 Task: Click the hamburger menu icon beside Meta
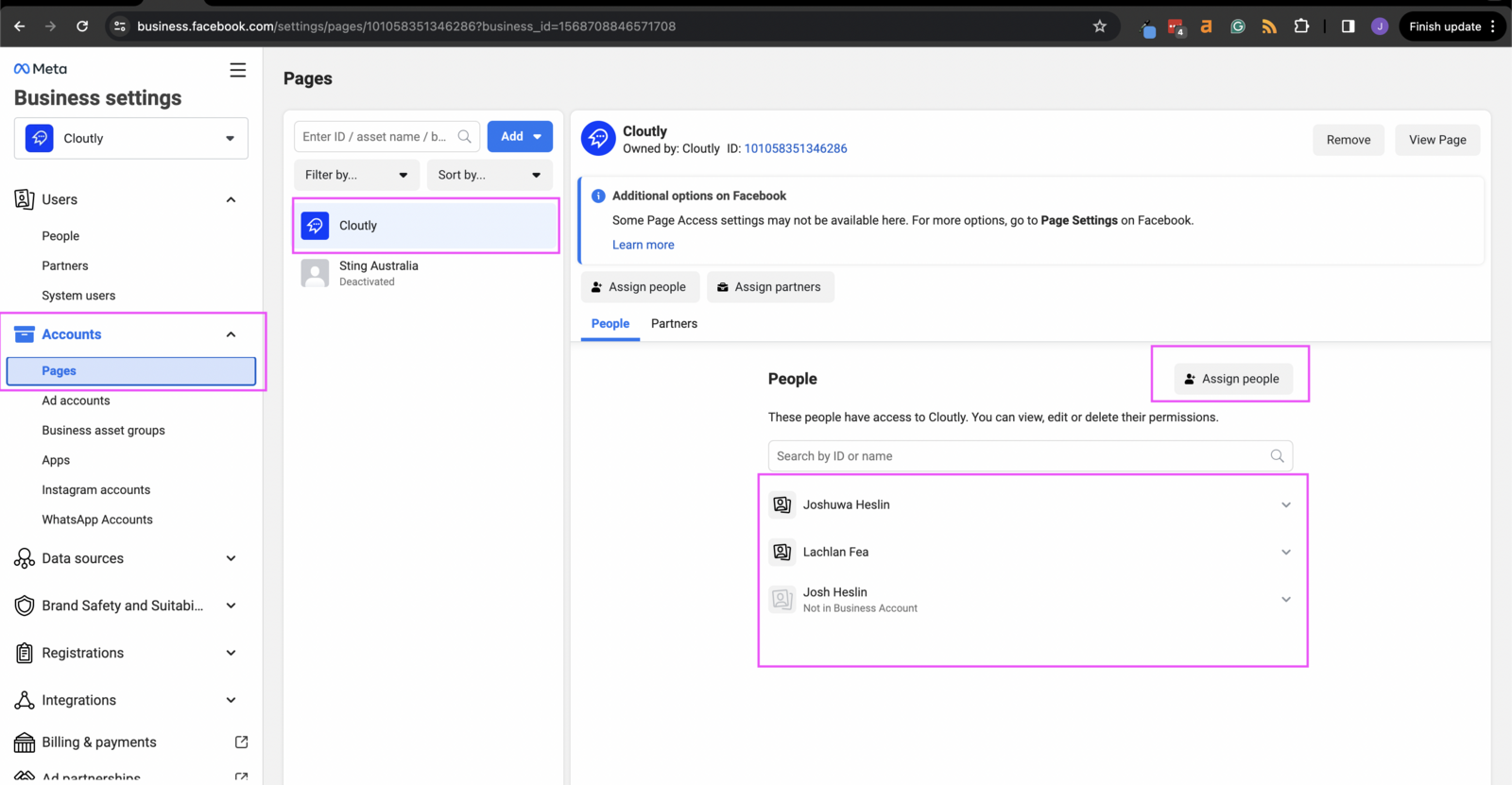point(237,70)
